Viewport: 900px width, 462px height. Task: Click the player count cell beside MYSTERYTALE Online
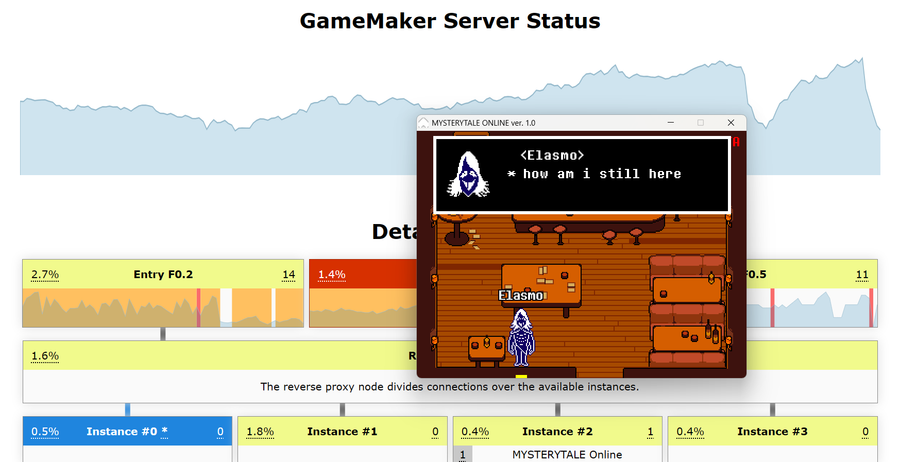tap(463, 455)
